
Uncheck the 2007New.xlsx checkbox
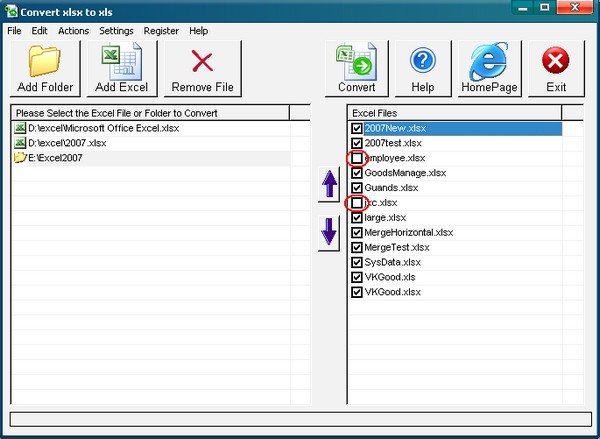click(x=357, y=129)
